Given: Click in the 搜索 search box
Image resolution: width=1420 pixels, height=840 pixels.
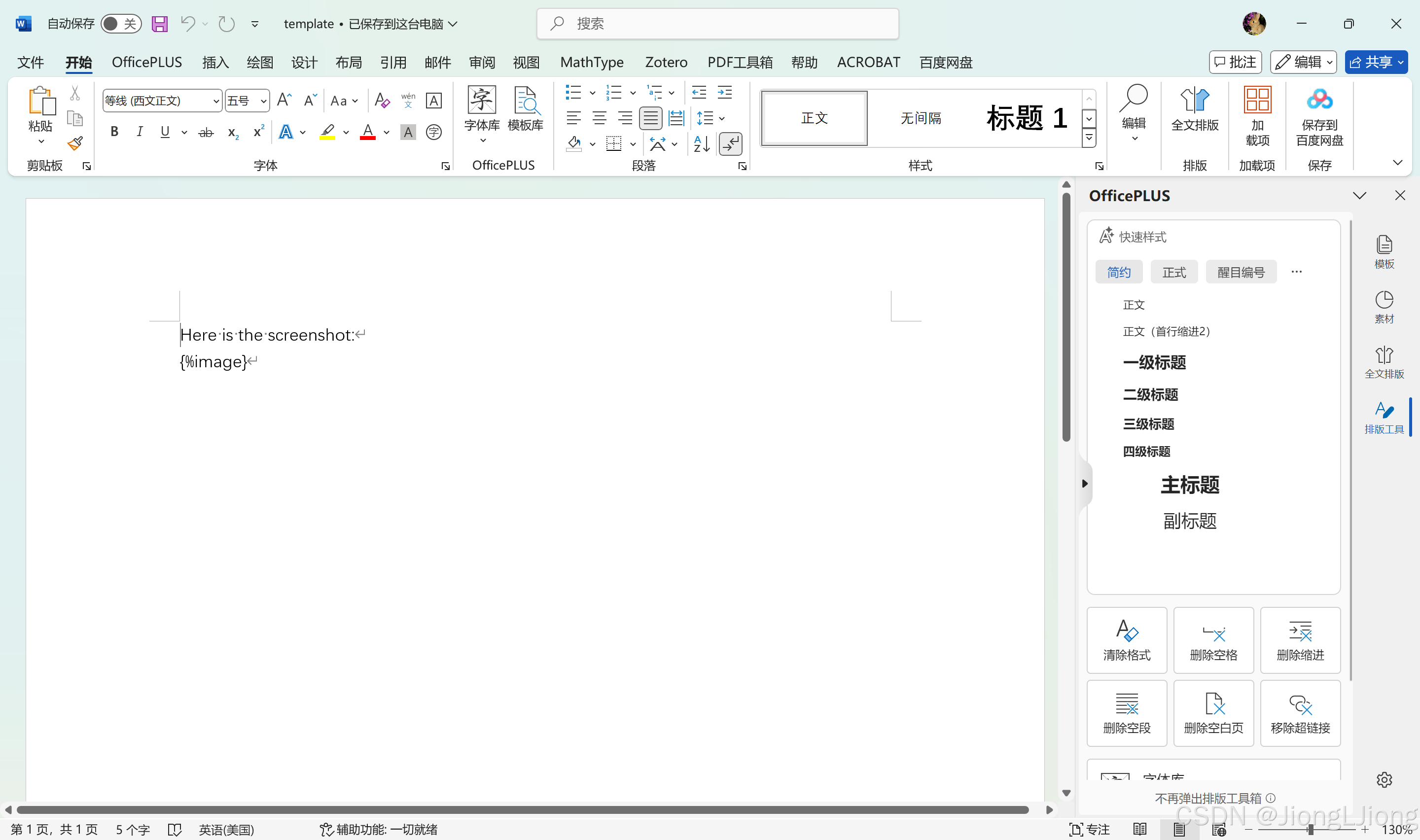Looking at the screenshot, I should [716, 24].
